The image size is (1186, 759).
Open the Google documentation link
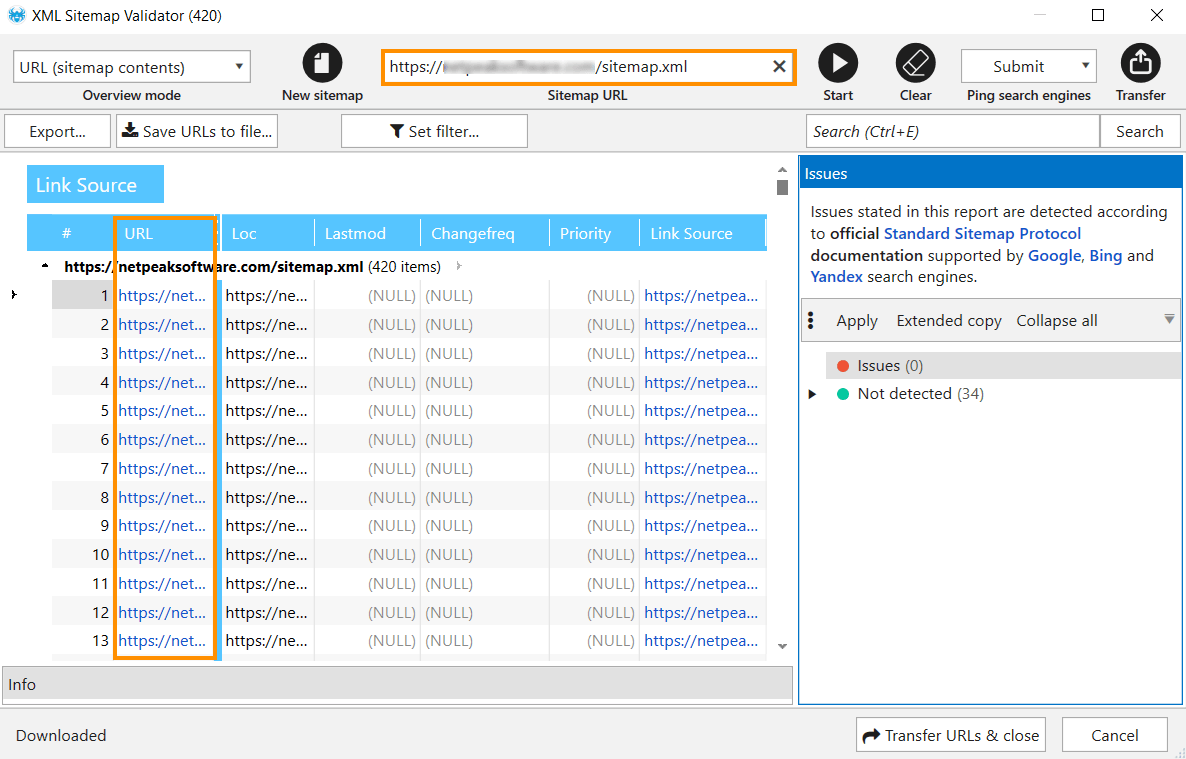coord(1054,256)
